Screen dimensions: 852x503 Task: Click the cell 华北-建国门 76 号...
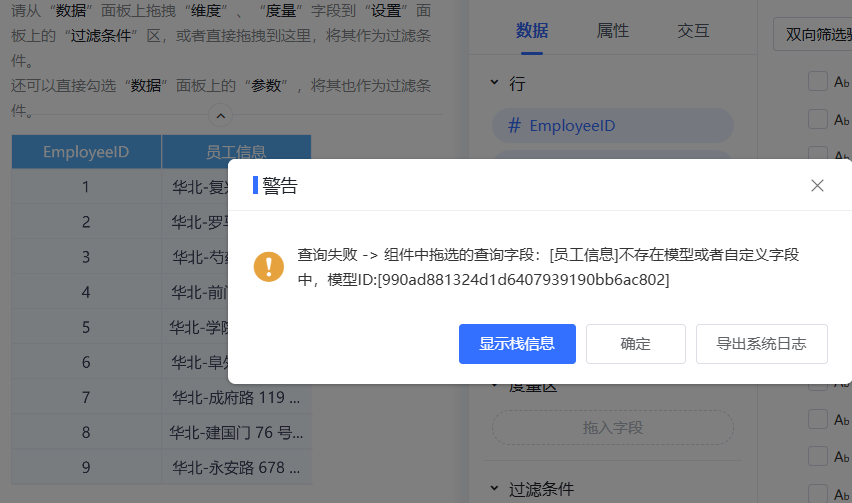click(x=236, y=432)
